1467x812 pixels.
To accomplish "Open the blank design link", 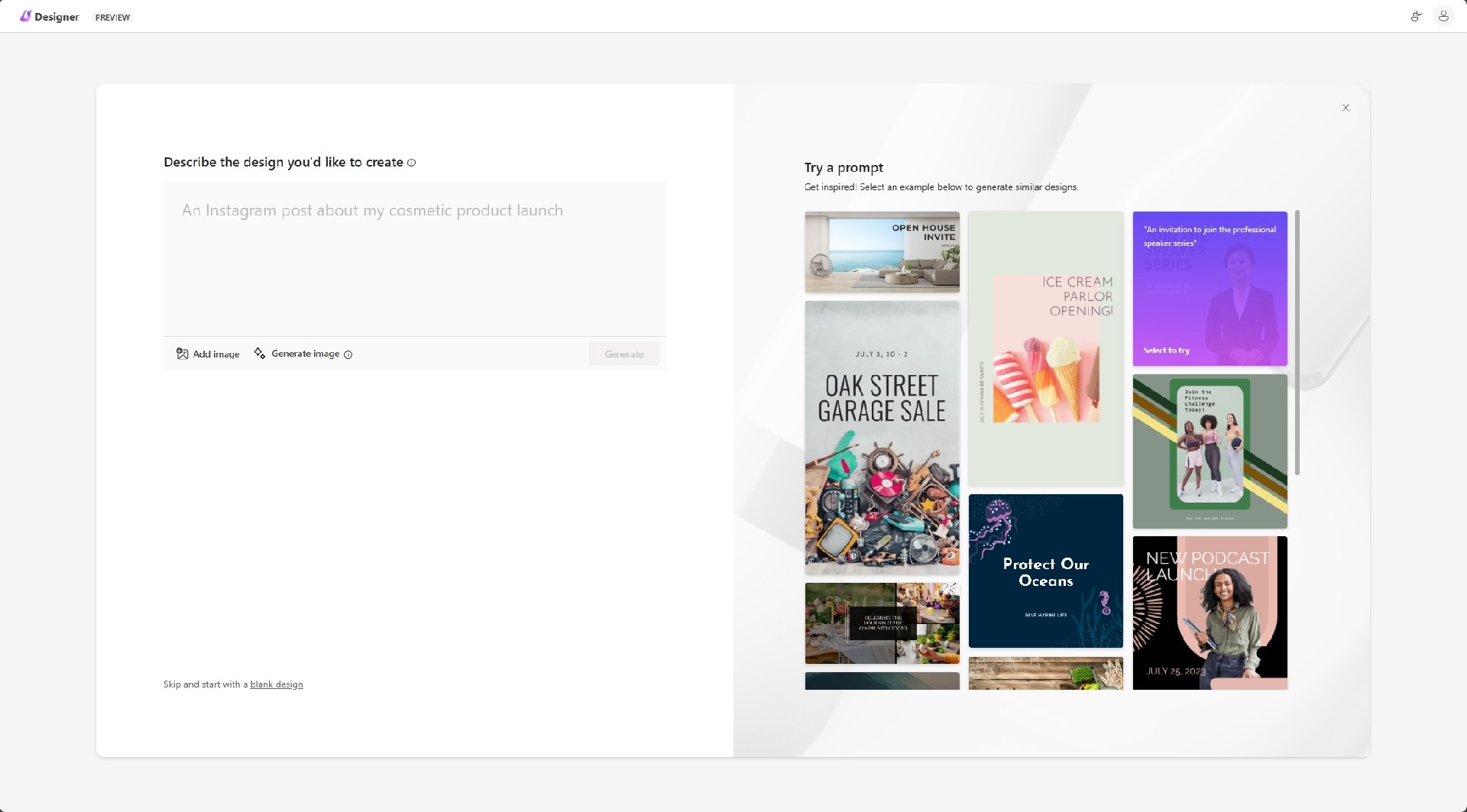I will tap(276, 684).
